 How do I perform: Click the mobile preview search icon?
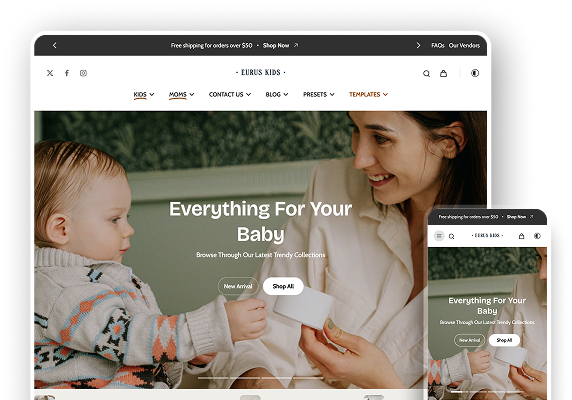coord(451,236)
